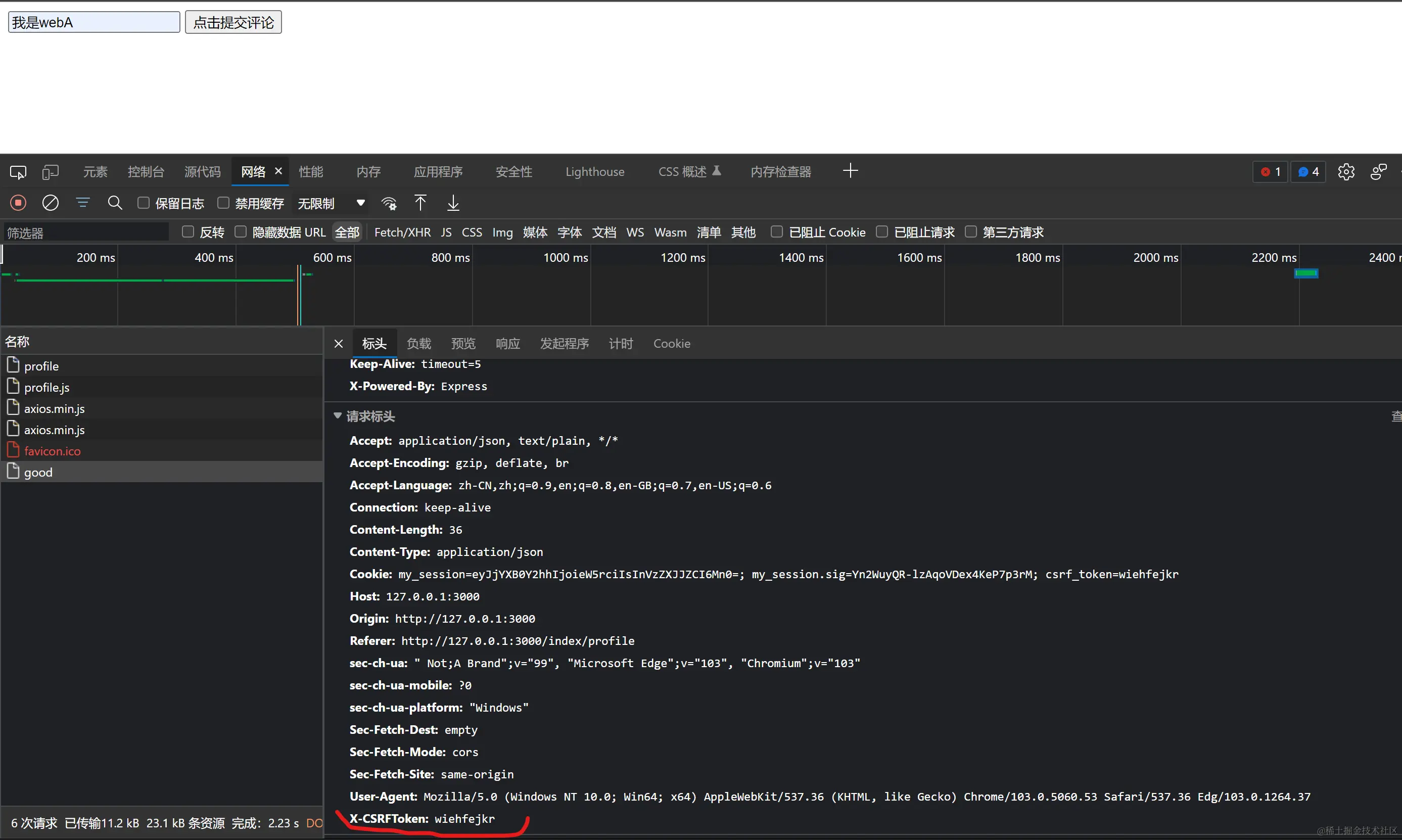The image size is (1402, 840).
Task: Enable the 保留日志 checkbox
Action: (x=144, y=203)
